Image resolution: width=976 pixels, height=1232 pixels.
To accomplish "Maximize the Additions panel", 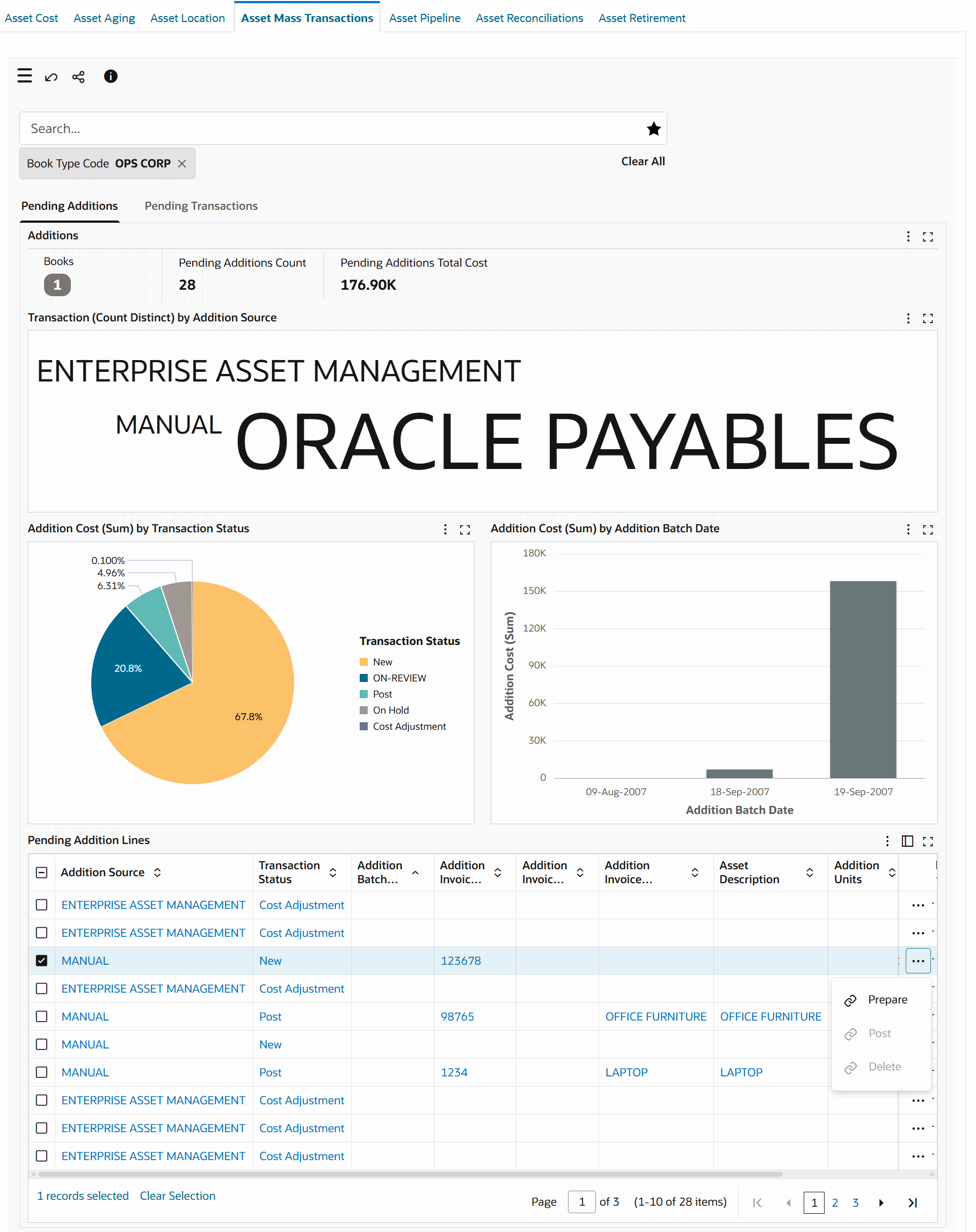I will click(x=929, y=237).
